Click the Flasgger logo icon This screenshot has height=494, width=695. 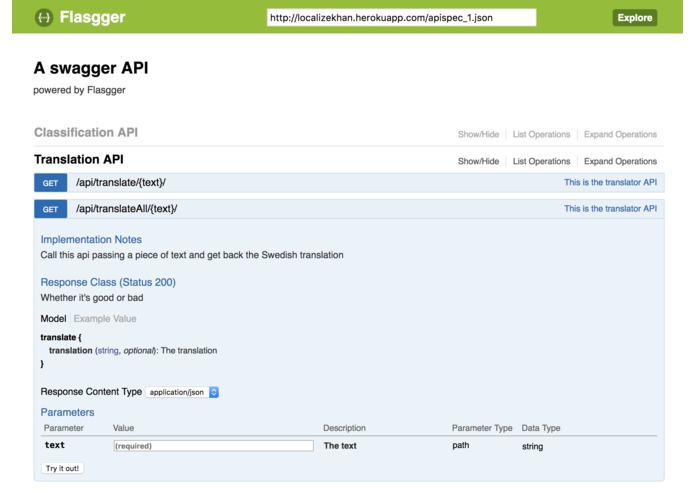(43, 18)
